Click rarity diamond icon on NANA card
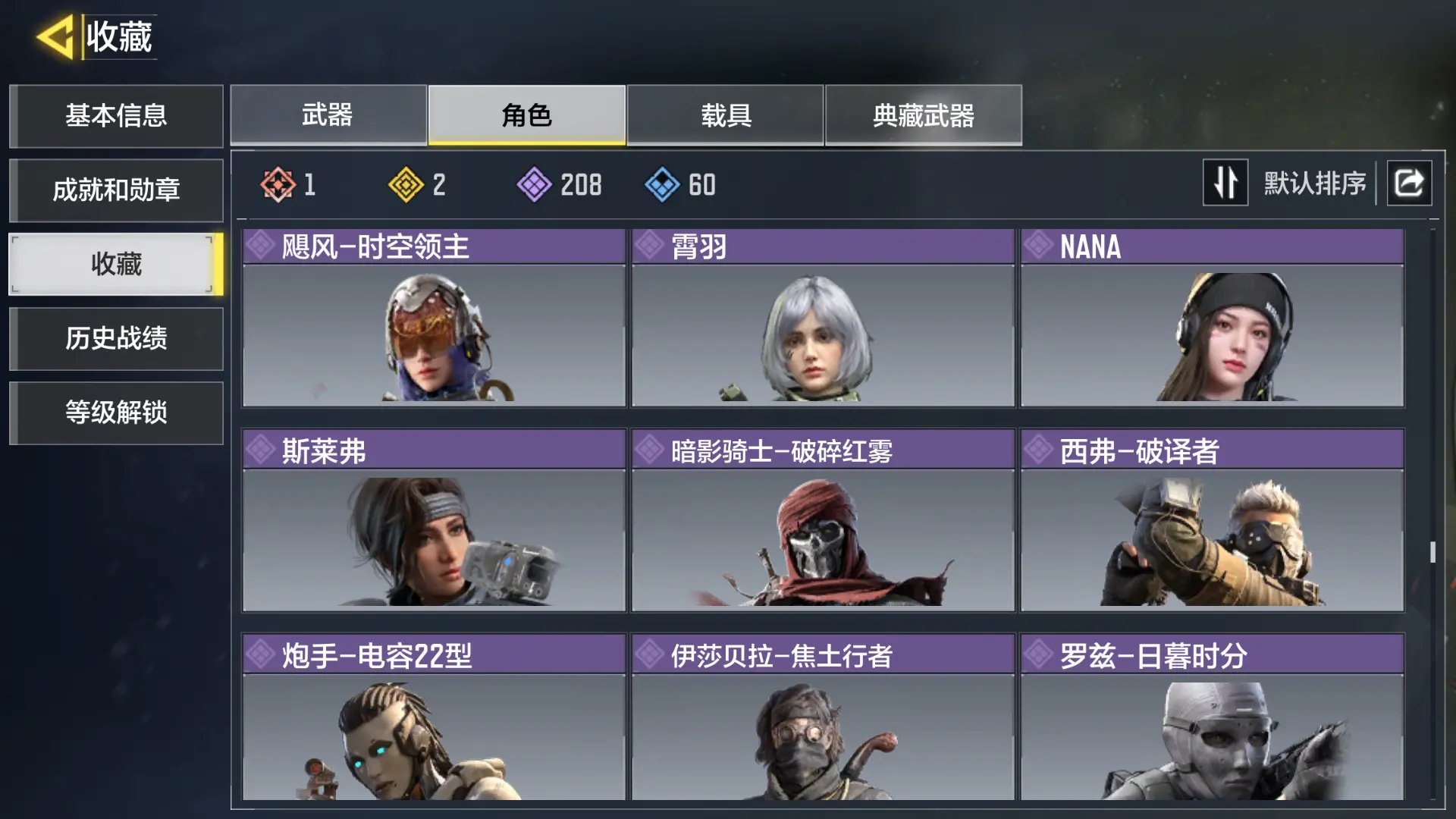This screenshot has height=819, width=1456. click(1037, 246)
